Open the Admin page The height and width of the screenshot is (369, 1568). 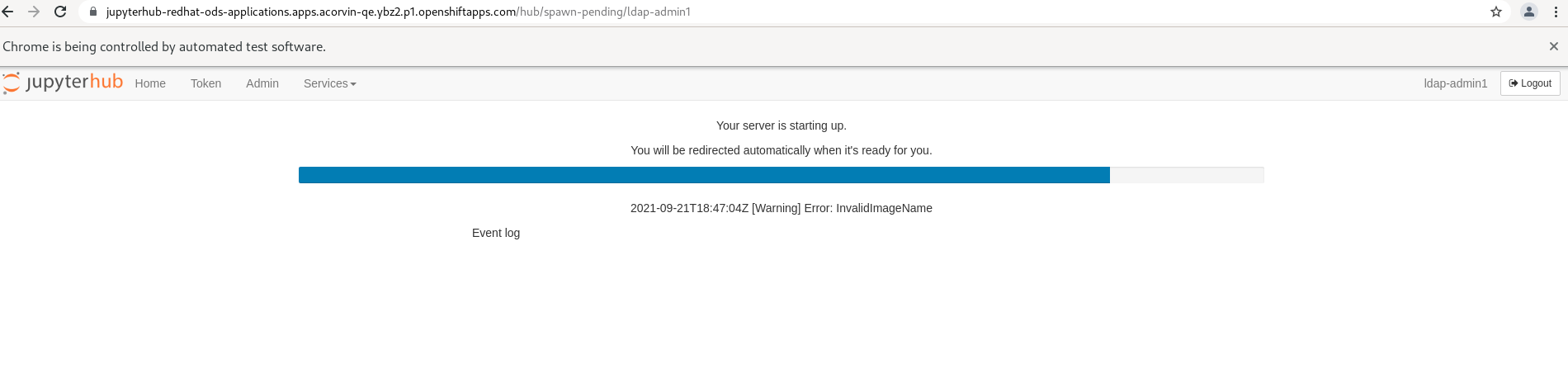point(262,83)
